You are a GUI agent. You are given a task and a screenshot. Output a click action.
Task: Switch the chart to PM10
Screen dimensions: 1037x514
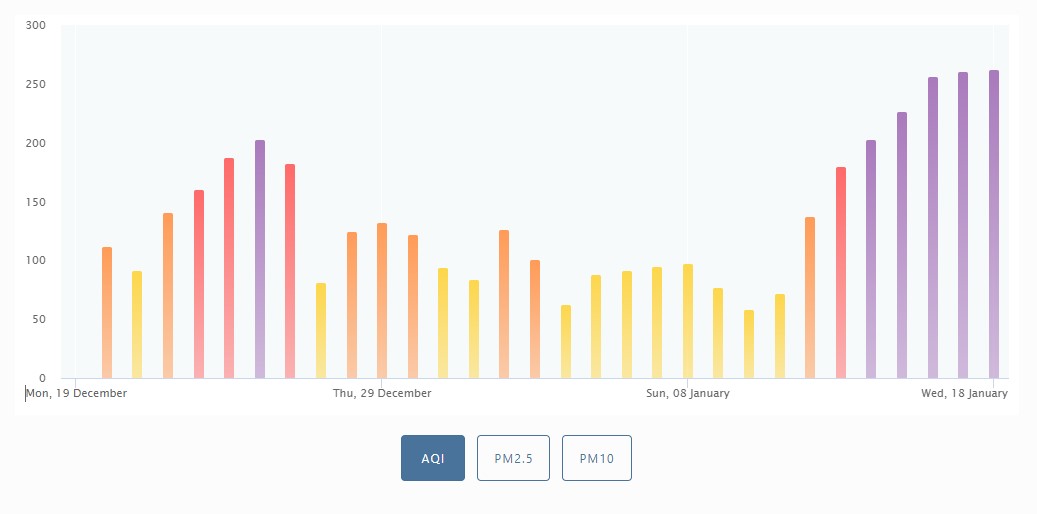click(x=596, y=458)
